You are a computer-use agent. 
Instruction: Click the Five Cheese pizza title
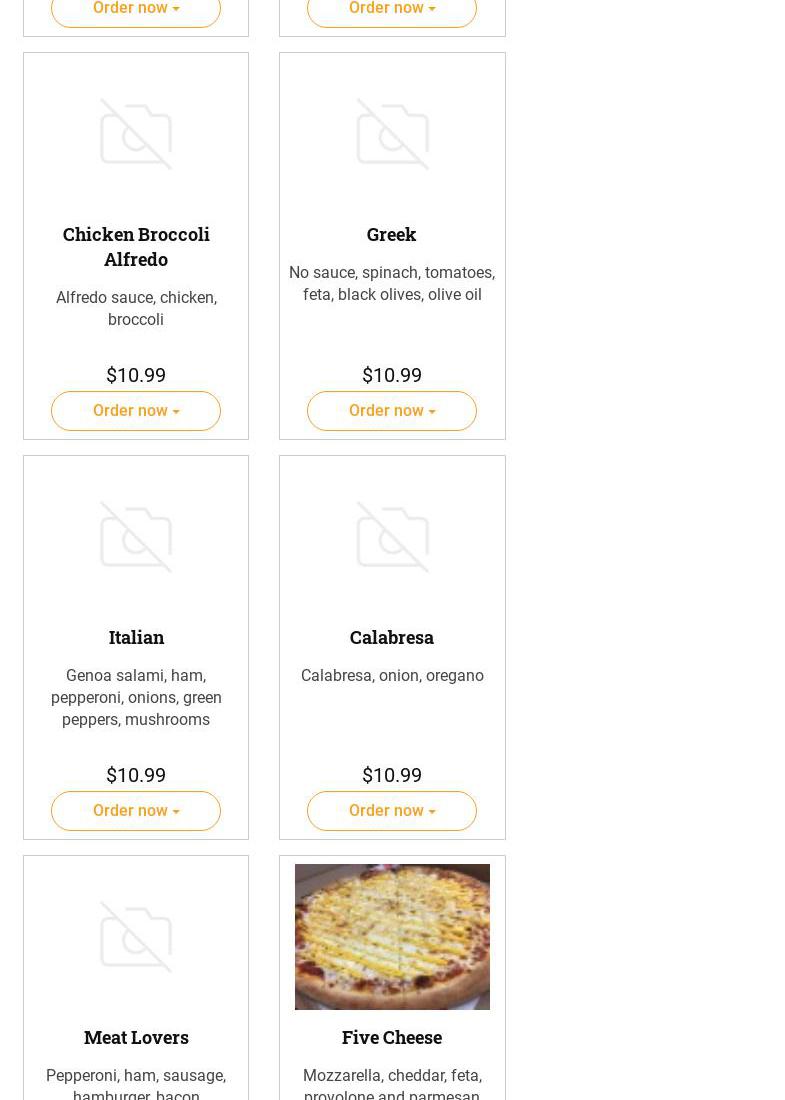[392, 1037]
